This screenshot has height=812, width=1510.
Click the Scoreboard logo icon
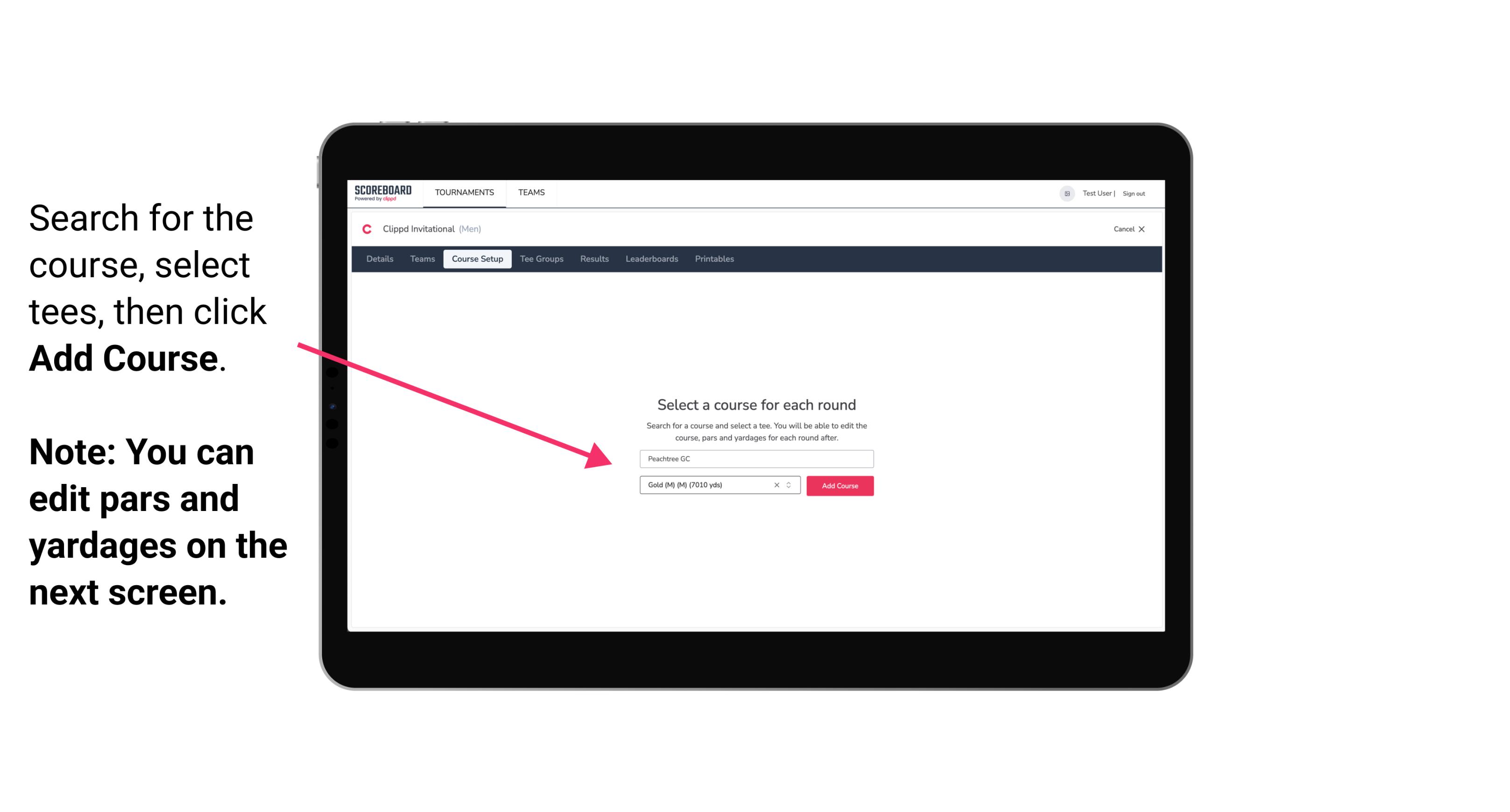tap(384, 193)
